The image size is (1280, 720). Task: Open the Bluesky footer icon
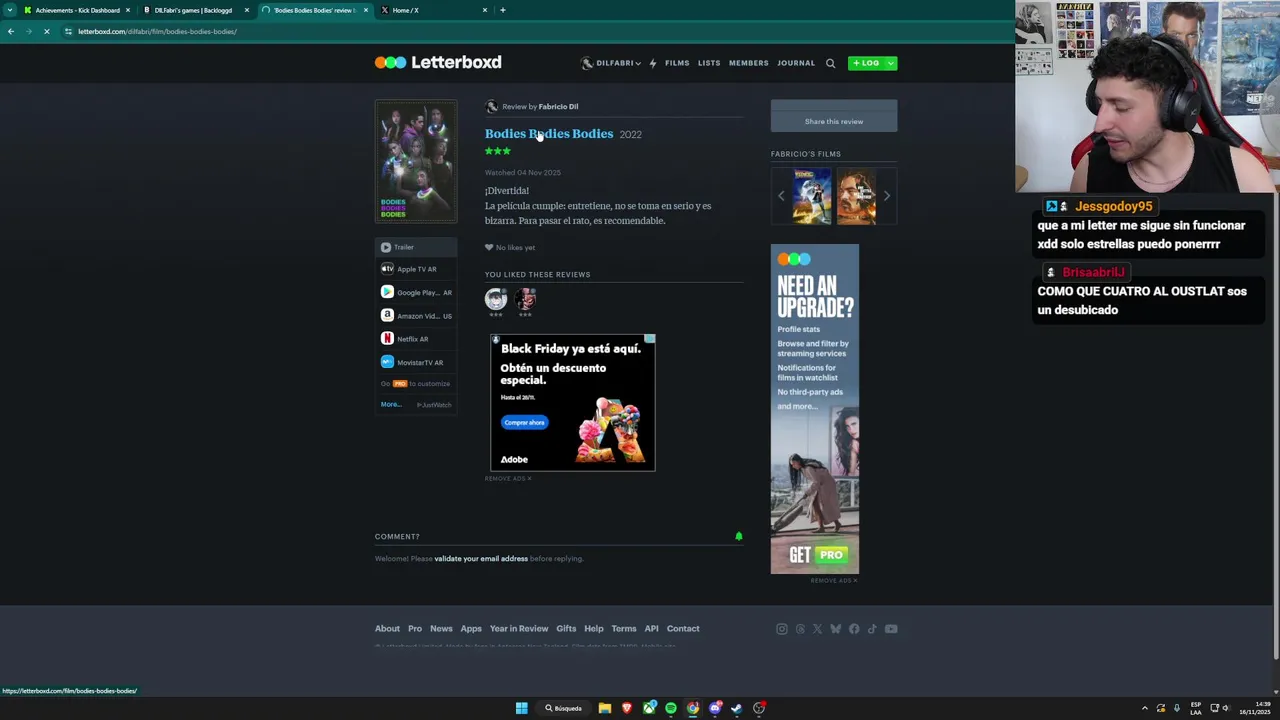835,629
